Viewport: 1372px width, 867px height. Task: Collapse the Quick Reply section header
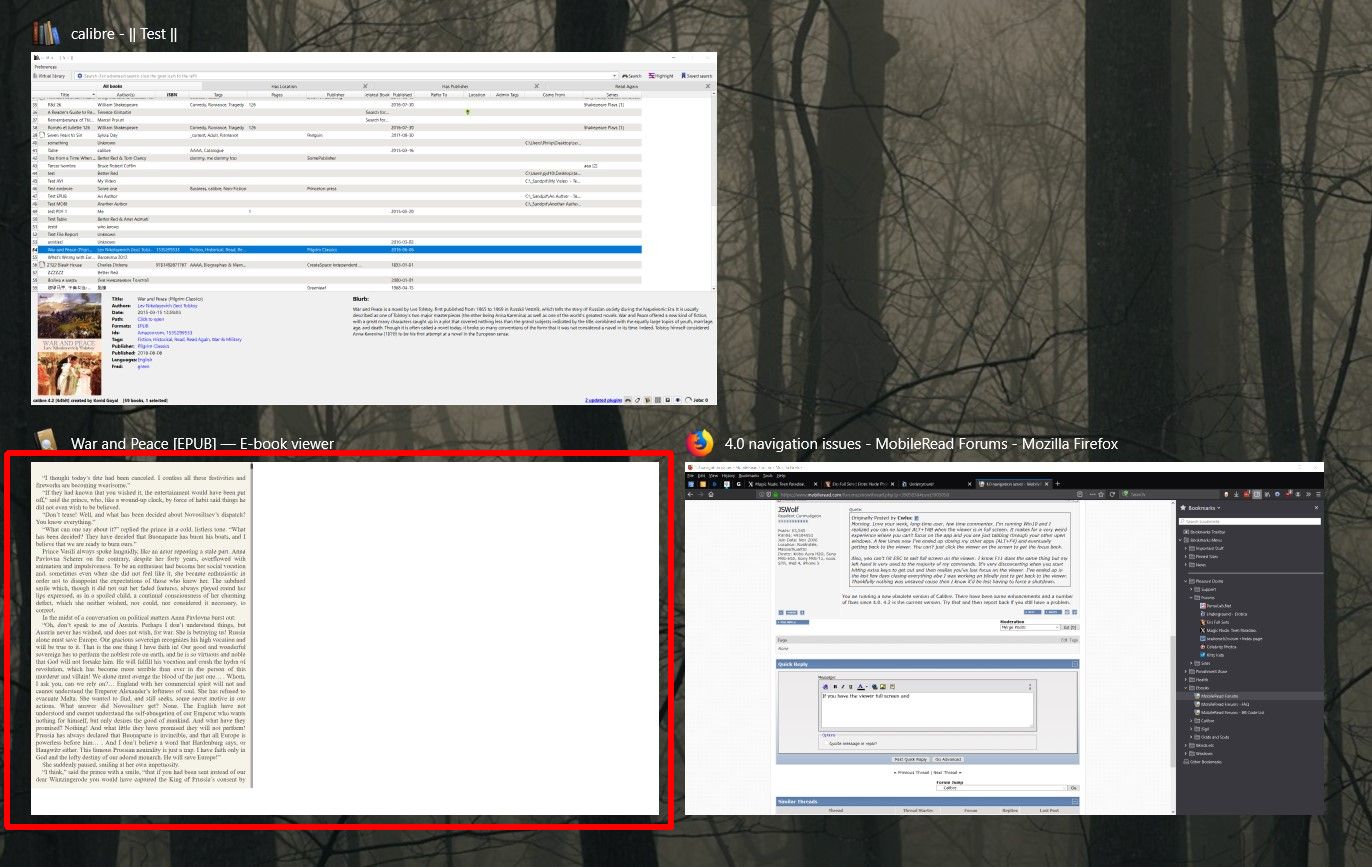pyautogui.click(x=1075, y=664)
